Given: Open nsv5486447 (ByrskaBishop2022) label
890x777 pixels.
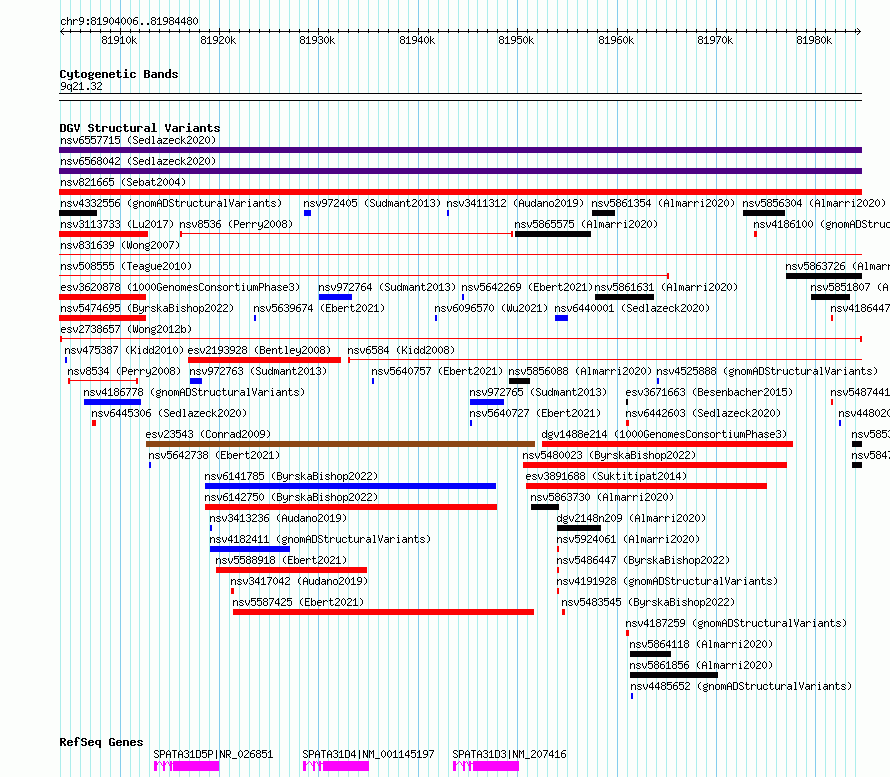Looking at the screenshot, I should 643,560.
